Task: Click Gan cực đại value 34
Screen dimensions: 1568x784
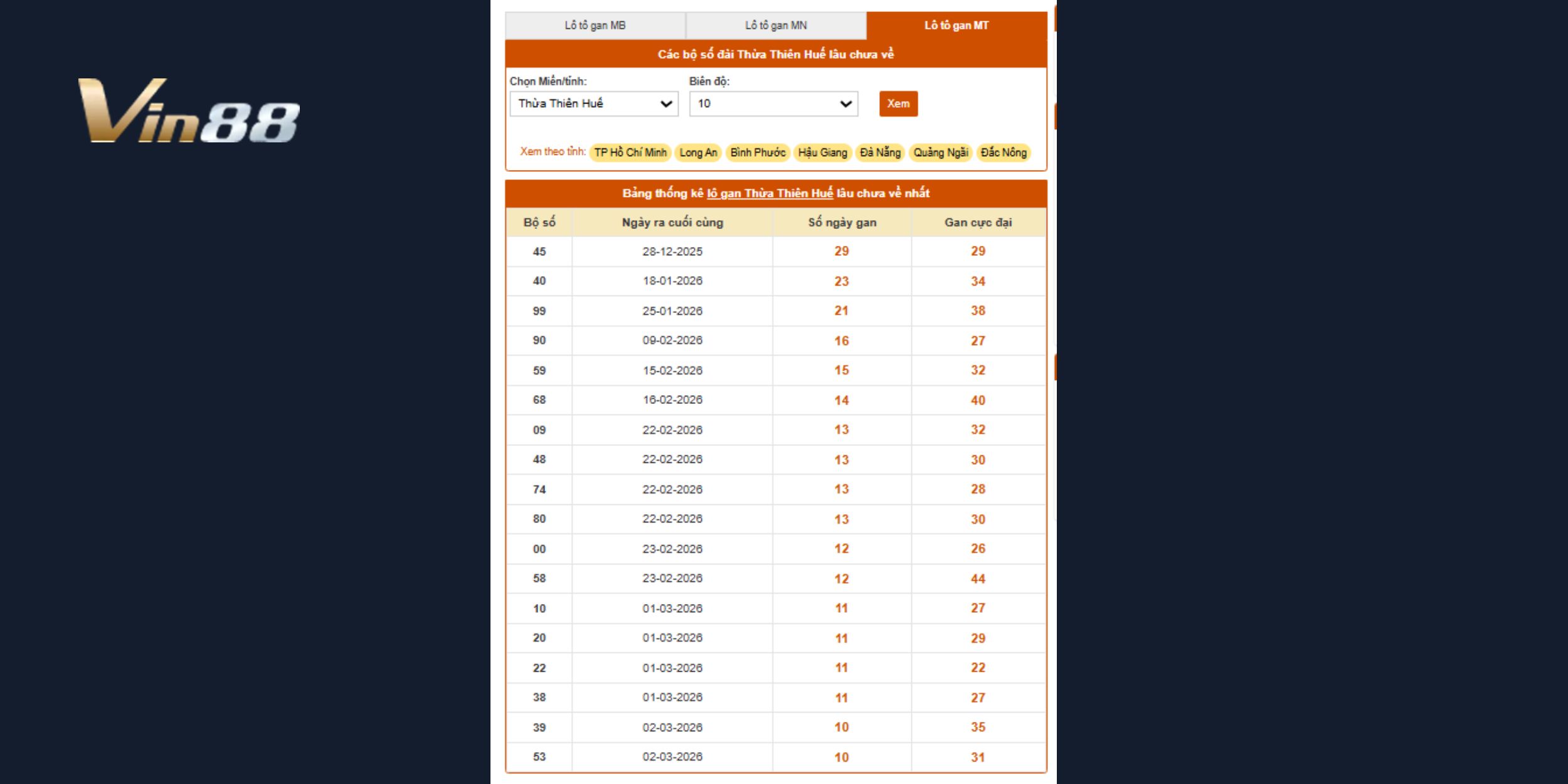Action: pos(978,282)
